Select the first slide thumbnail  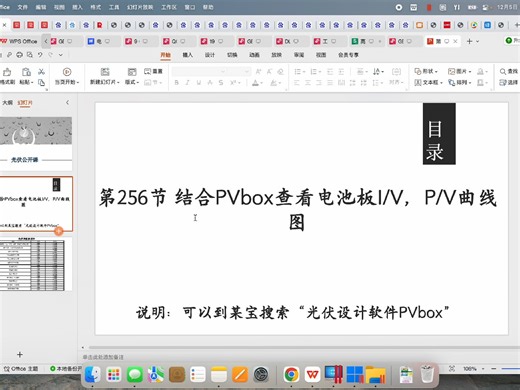point(36,144)
